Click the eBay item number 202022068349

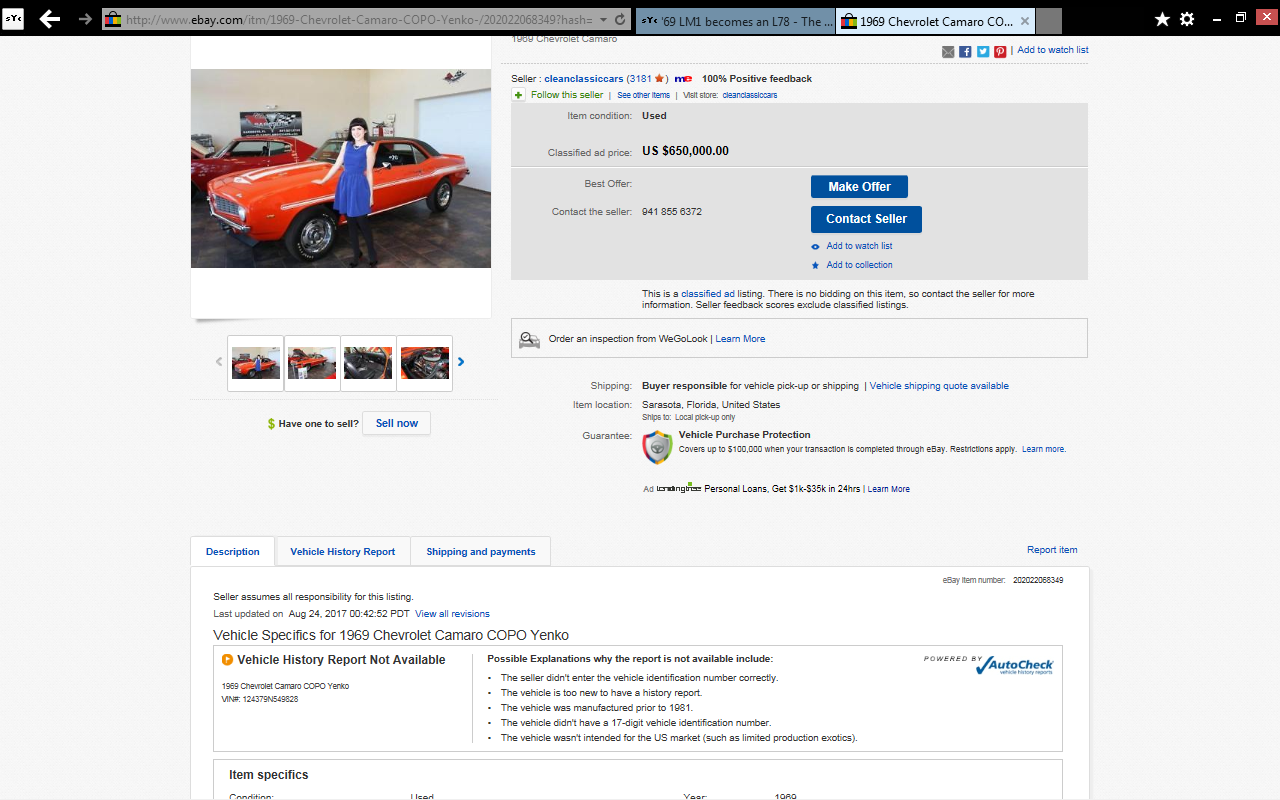(1038, 580)
